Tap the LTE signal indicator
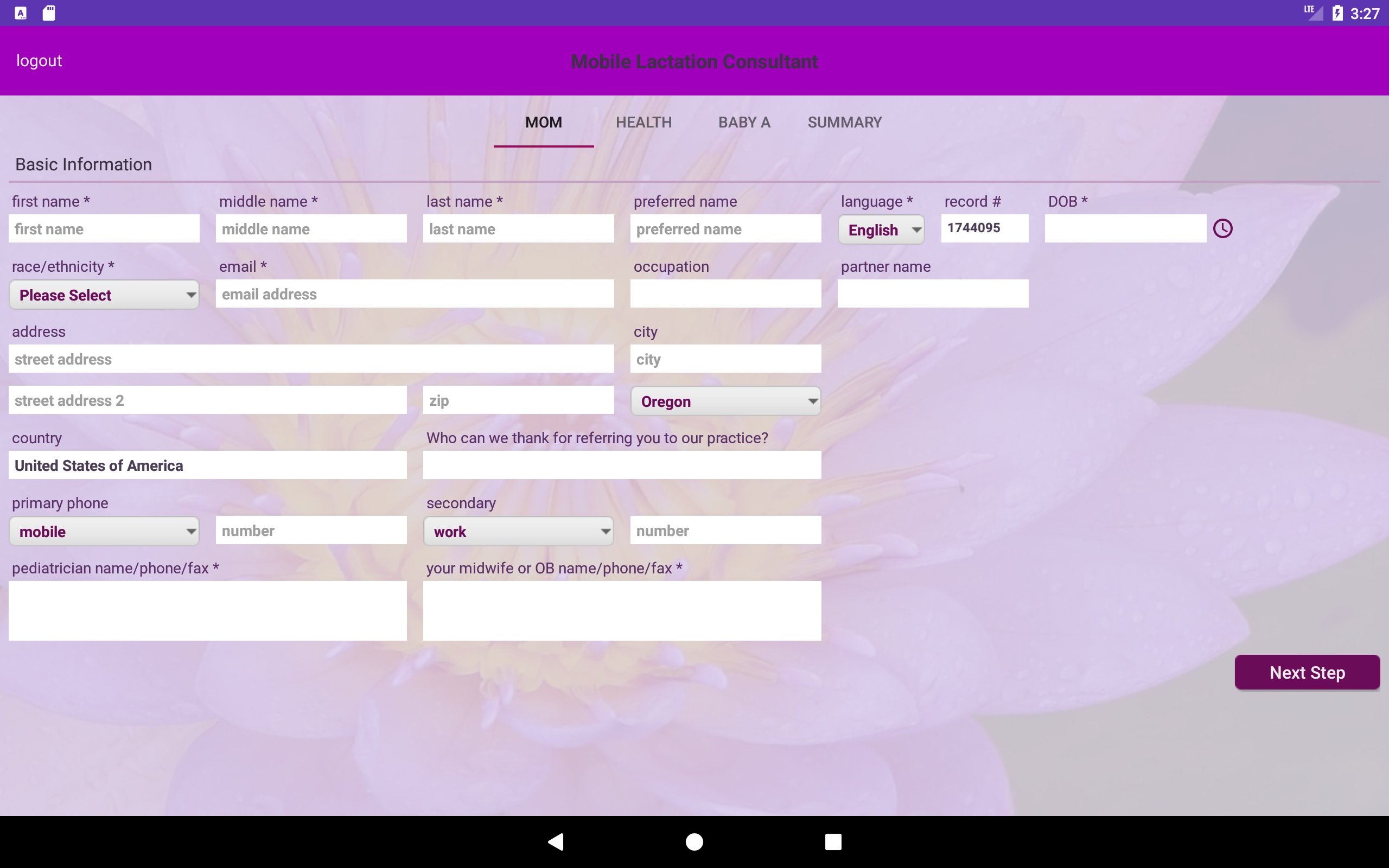 pos(1313,12)
